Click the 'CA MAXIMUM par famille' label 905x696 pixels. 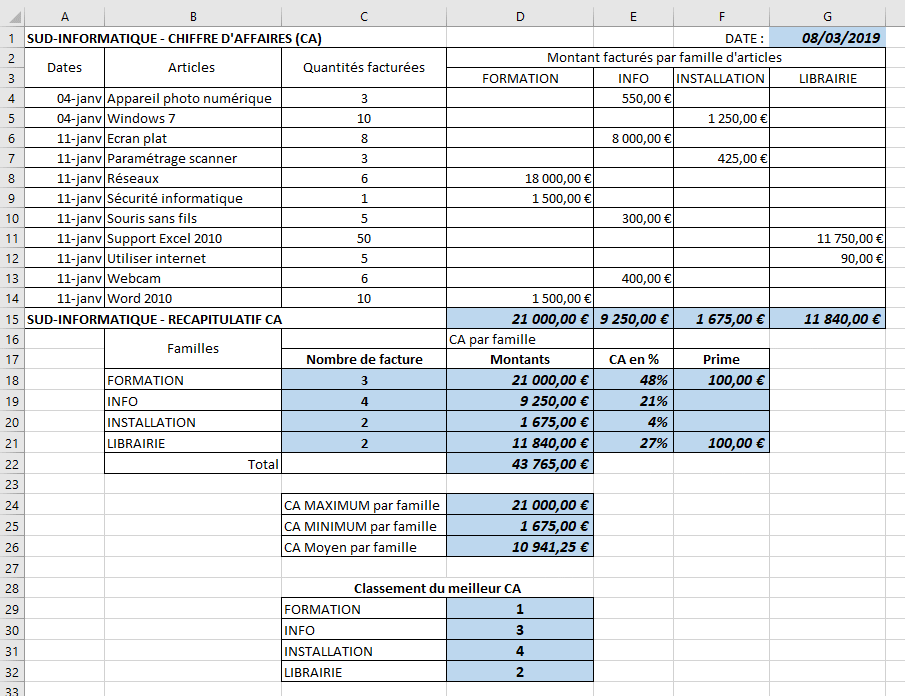pos(364,505)
